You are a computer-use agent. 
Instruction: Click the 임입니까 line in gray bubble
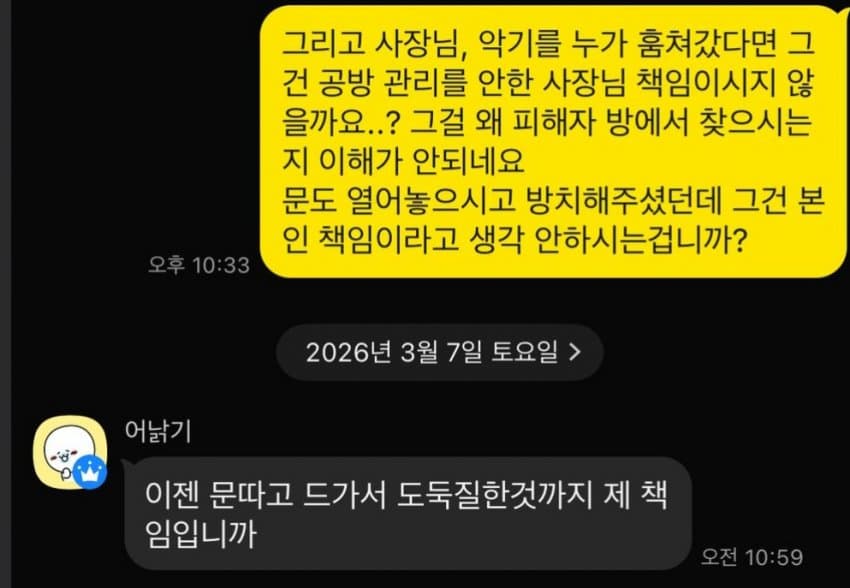[201, 534]
